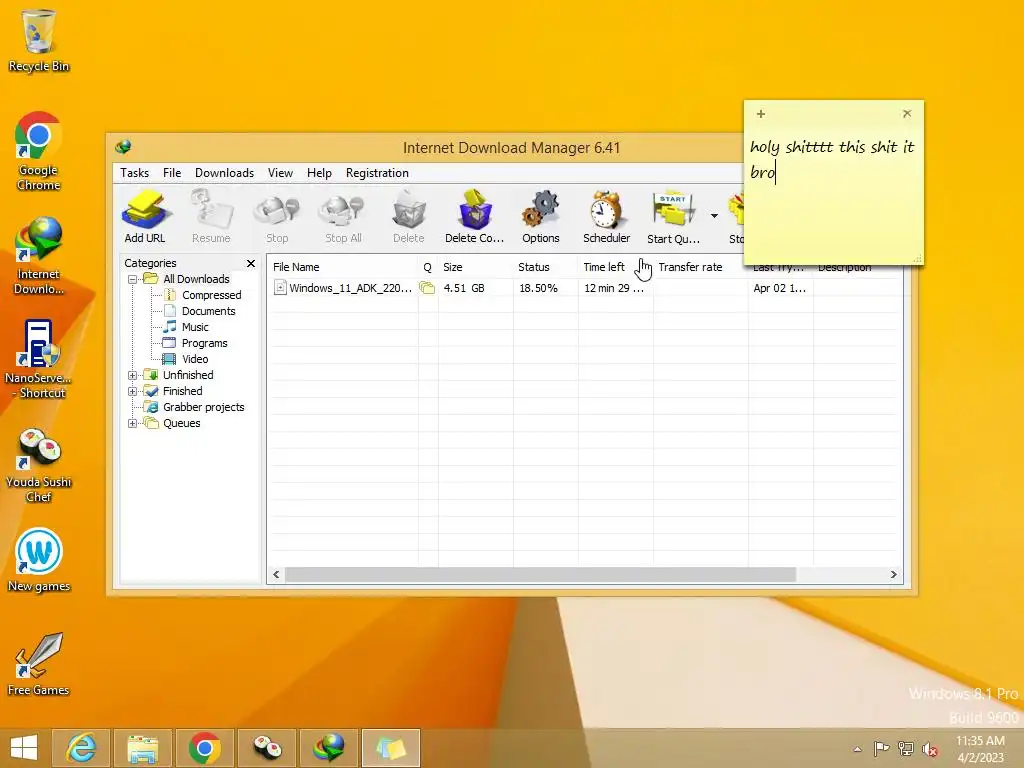Click the Start Queue toolbar icon
Image resolution: width=1024 pixels, height=768 pixels.
pyautogui.click(x=673, y=216)
